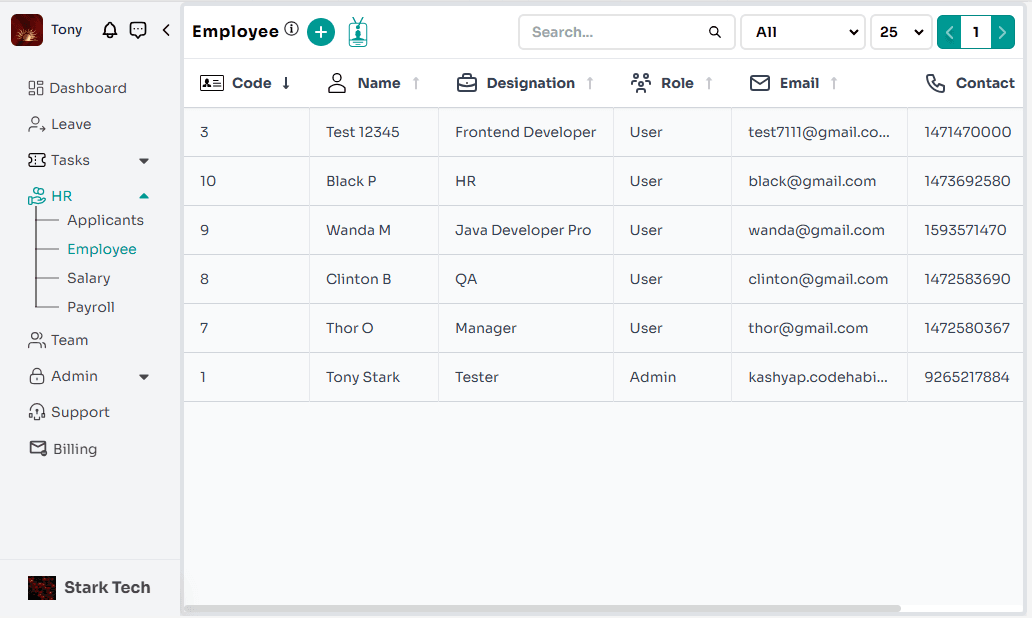Image resolution: width=1032 pixels, height=618 pixels.
Task: Open the chat messages icon
Action: point(139,30)
